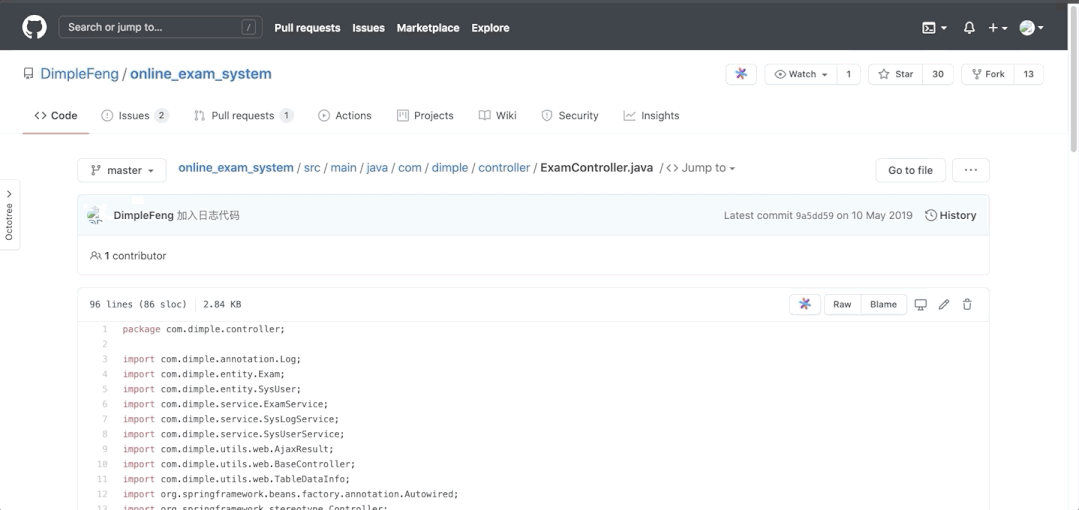Open file in GitHub Desktop via monitor icon

click(921, 304)
